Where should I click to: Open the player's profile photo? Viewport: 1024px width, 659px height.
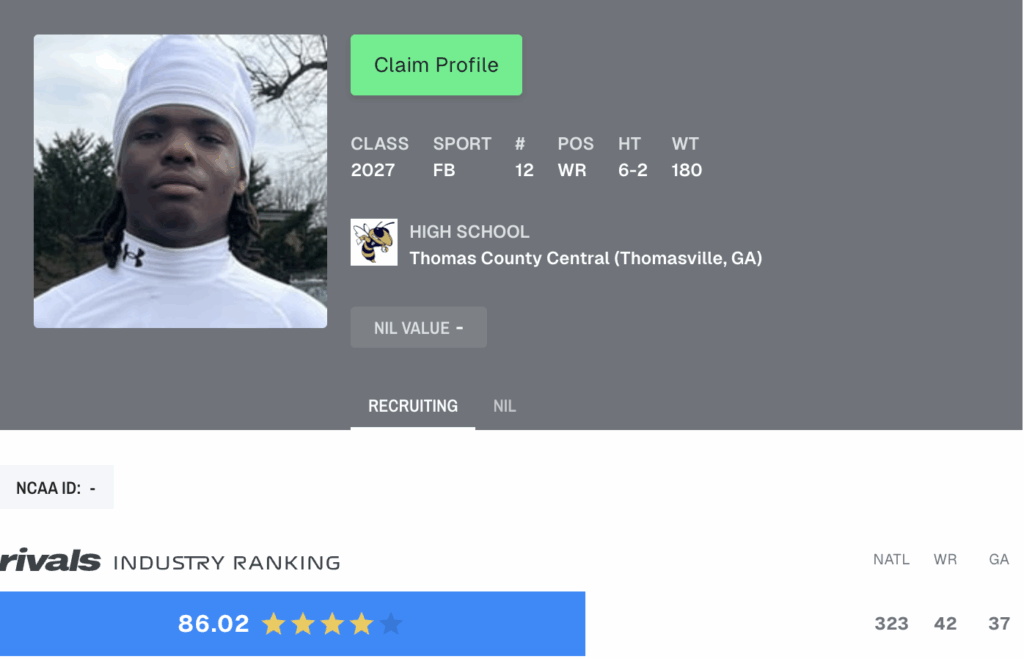(180, 181)
